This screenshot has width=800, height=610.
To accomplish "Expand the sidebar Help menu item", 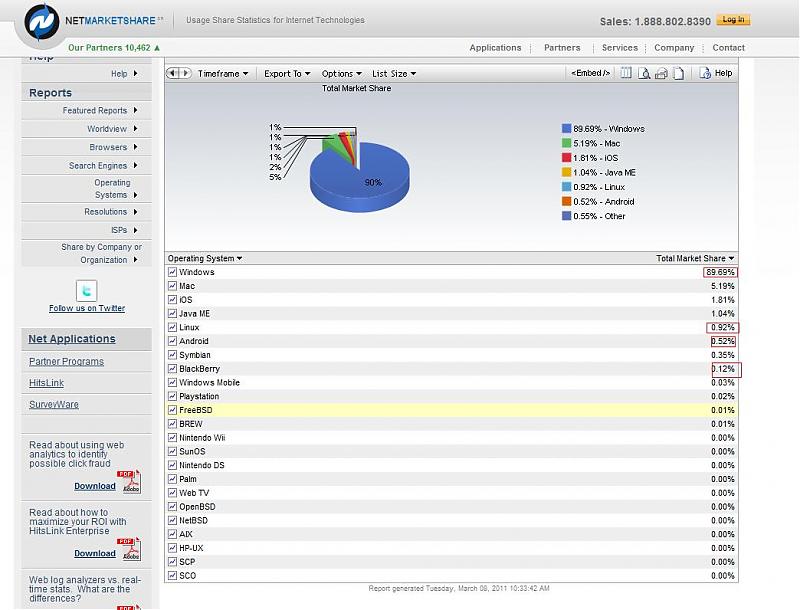I will pyautogui.click(x=124, y=73).
